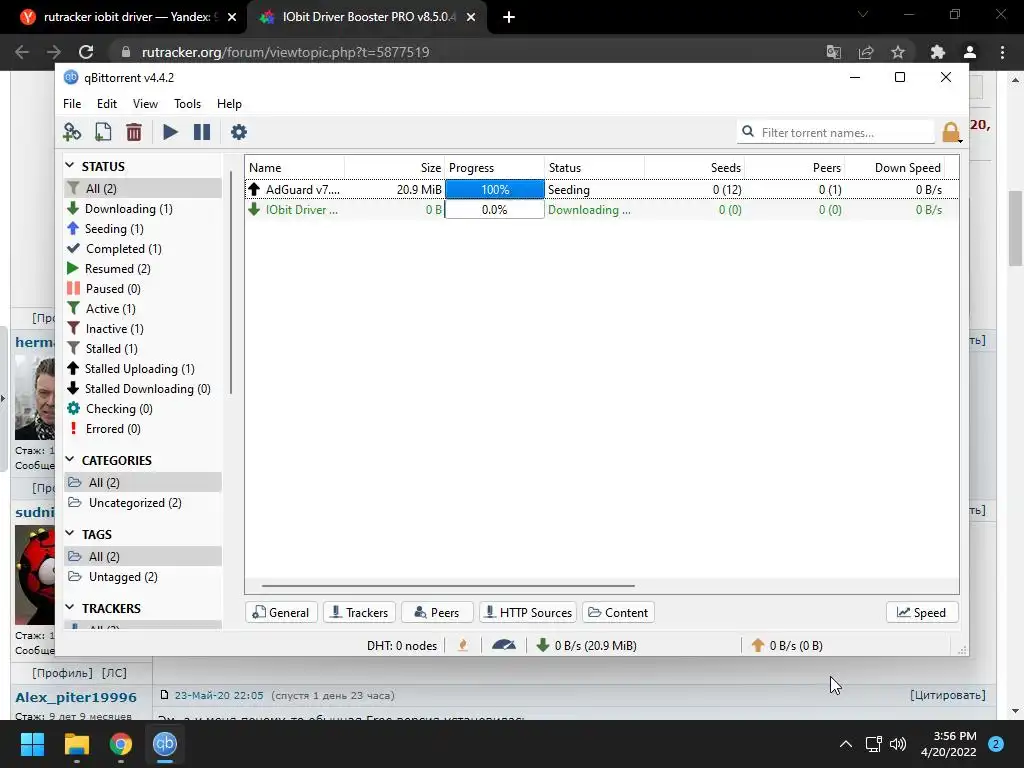Click the Add torrent link toolbar icon
1024x768 pixels.
pos(72,132)
